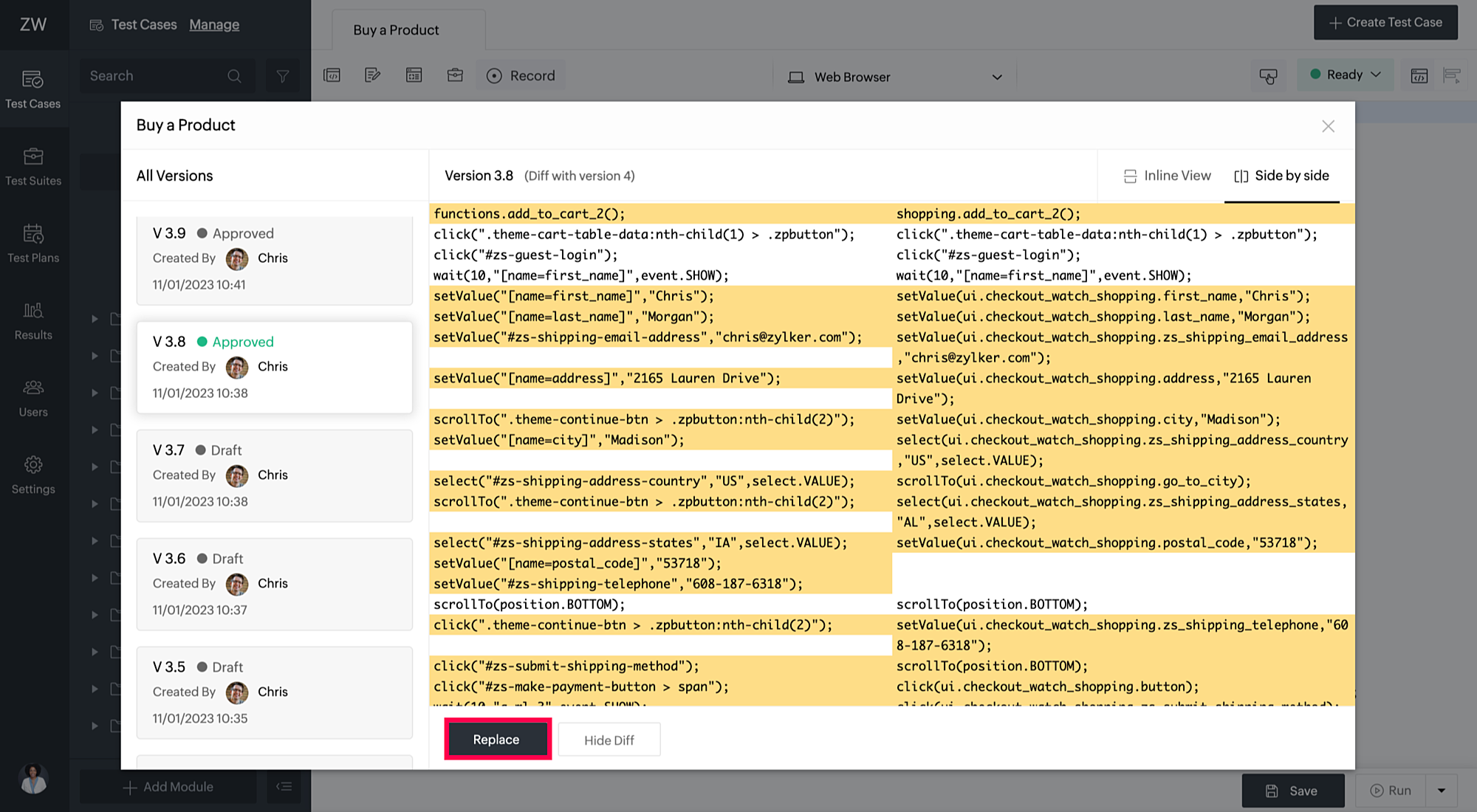Click the '11/01/2023 10:35' date
Viewport: 1477px width, 812px height.
coord(200,718)
